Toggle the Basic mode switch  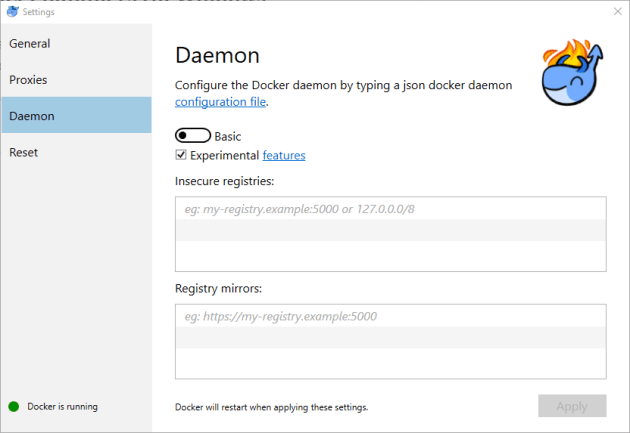[192, 136]
